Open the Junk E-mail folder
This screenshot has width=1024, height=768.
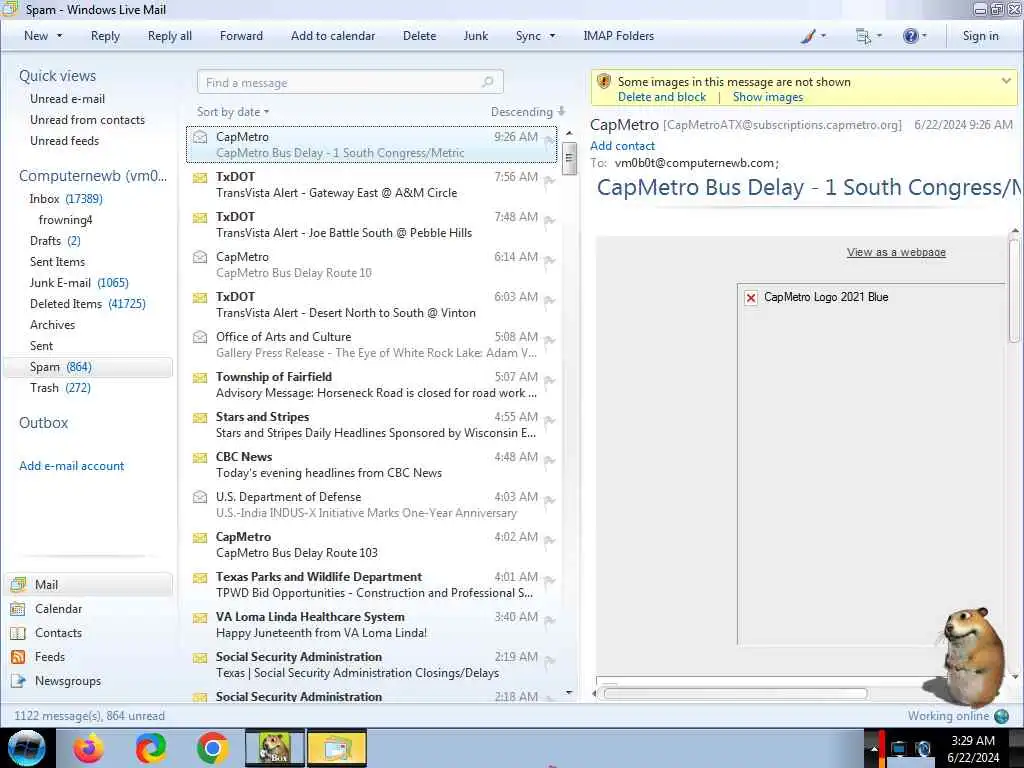(79, 283)
